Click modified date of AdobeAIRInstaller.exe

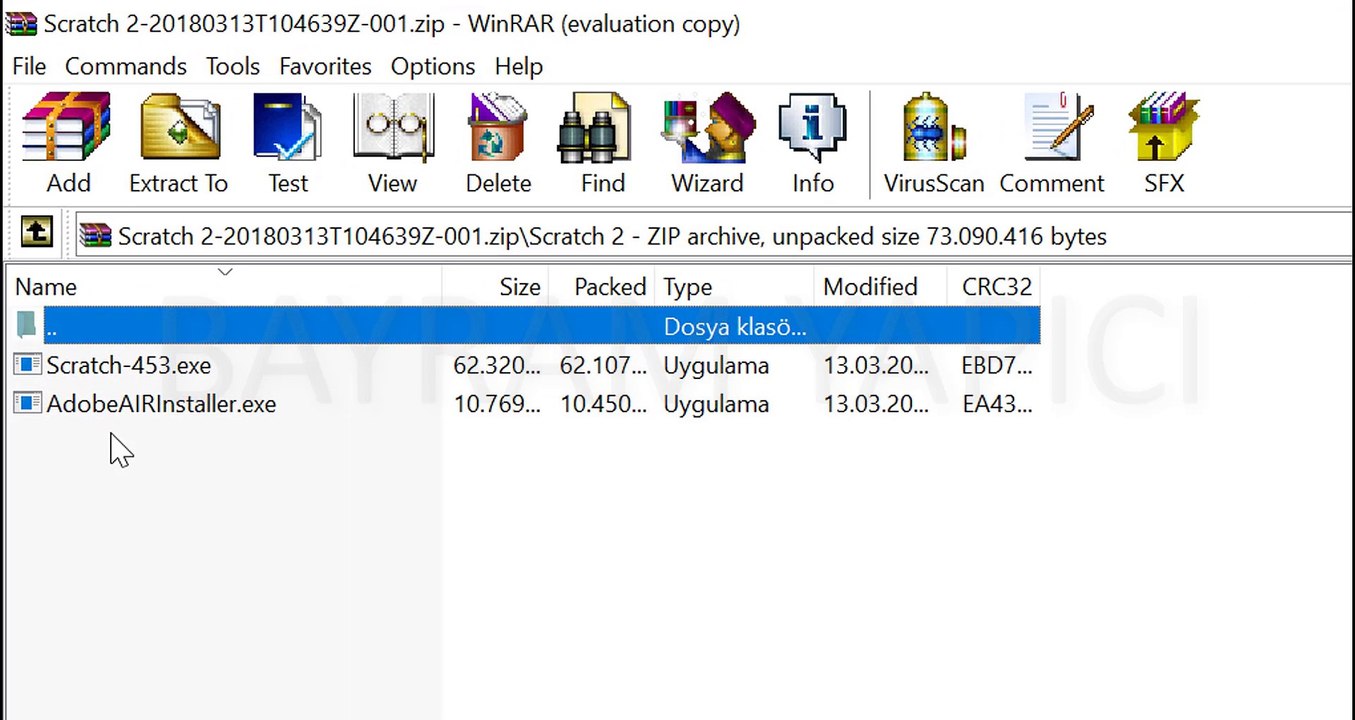876,404
